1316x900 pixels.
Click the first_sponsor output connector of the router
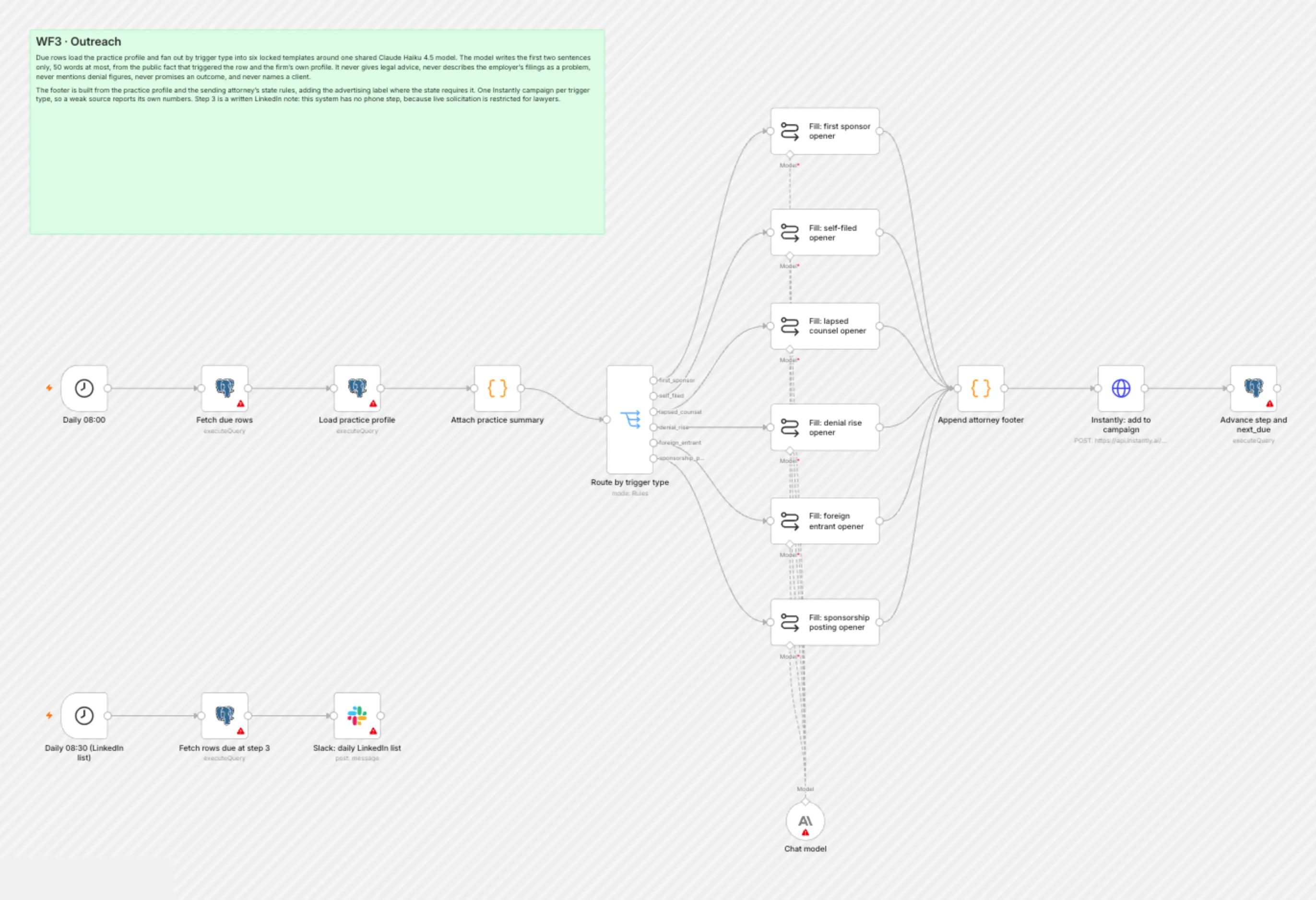653,380
